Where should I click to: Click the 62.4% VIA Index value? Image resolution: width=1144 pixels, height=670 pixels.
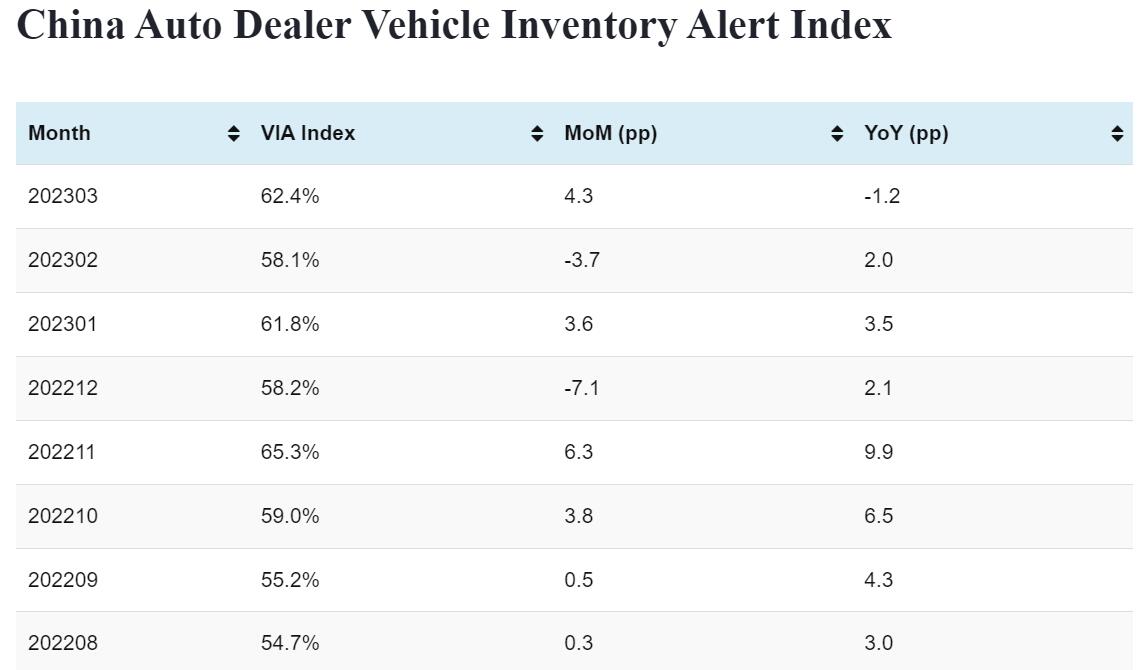[x=290, y=196]
